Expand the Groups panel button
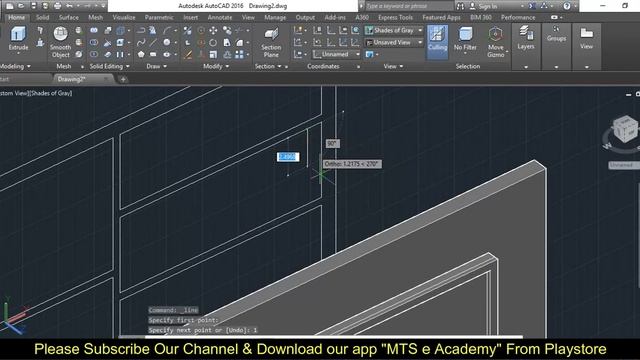640x360 pixels. point(556,47)
